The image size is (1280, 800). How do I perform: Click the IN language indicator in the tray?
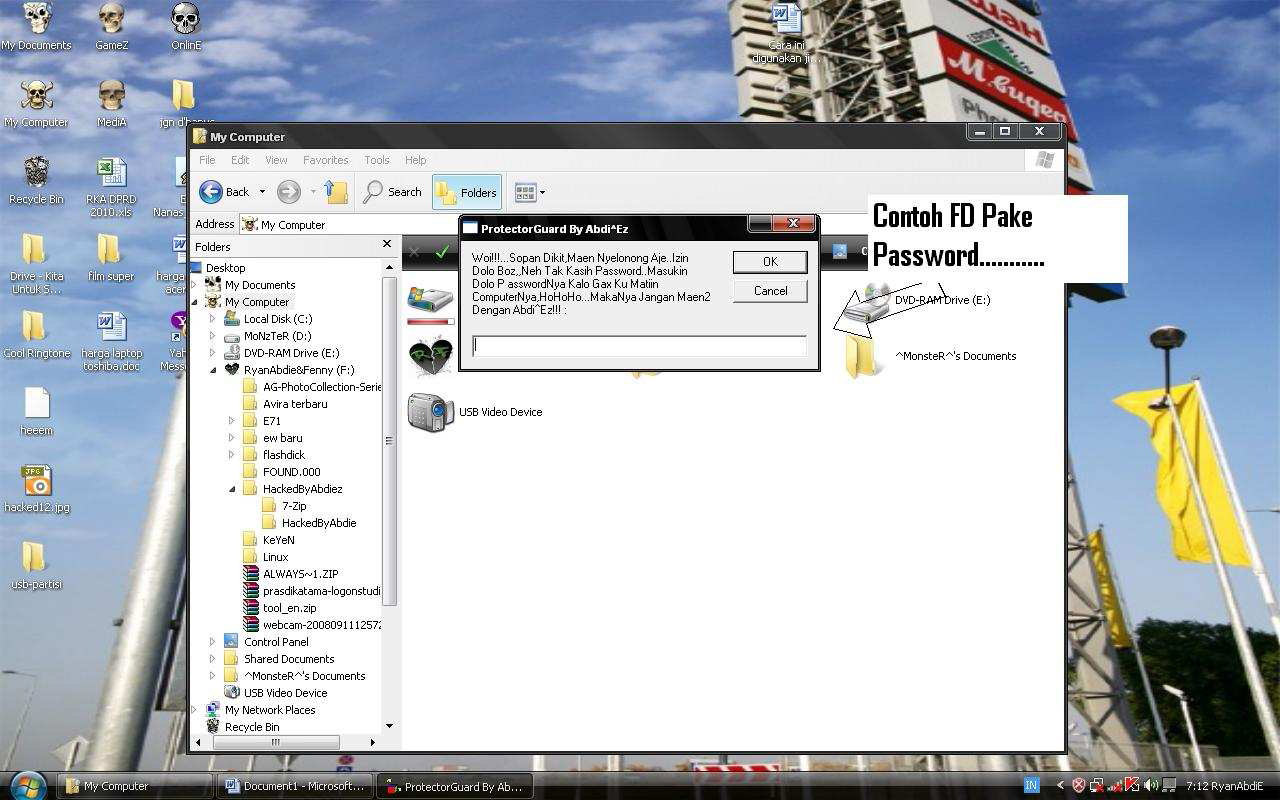point(1032,786)
